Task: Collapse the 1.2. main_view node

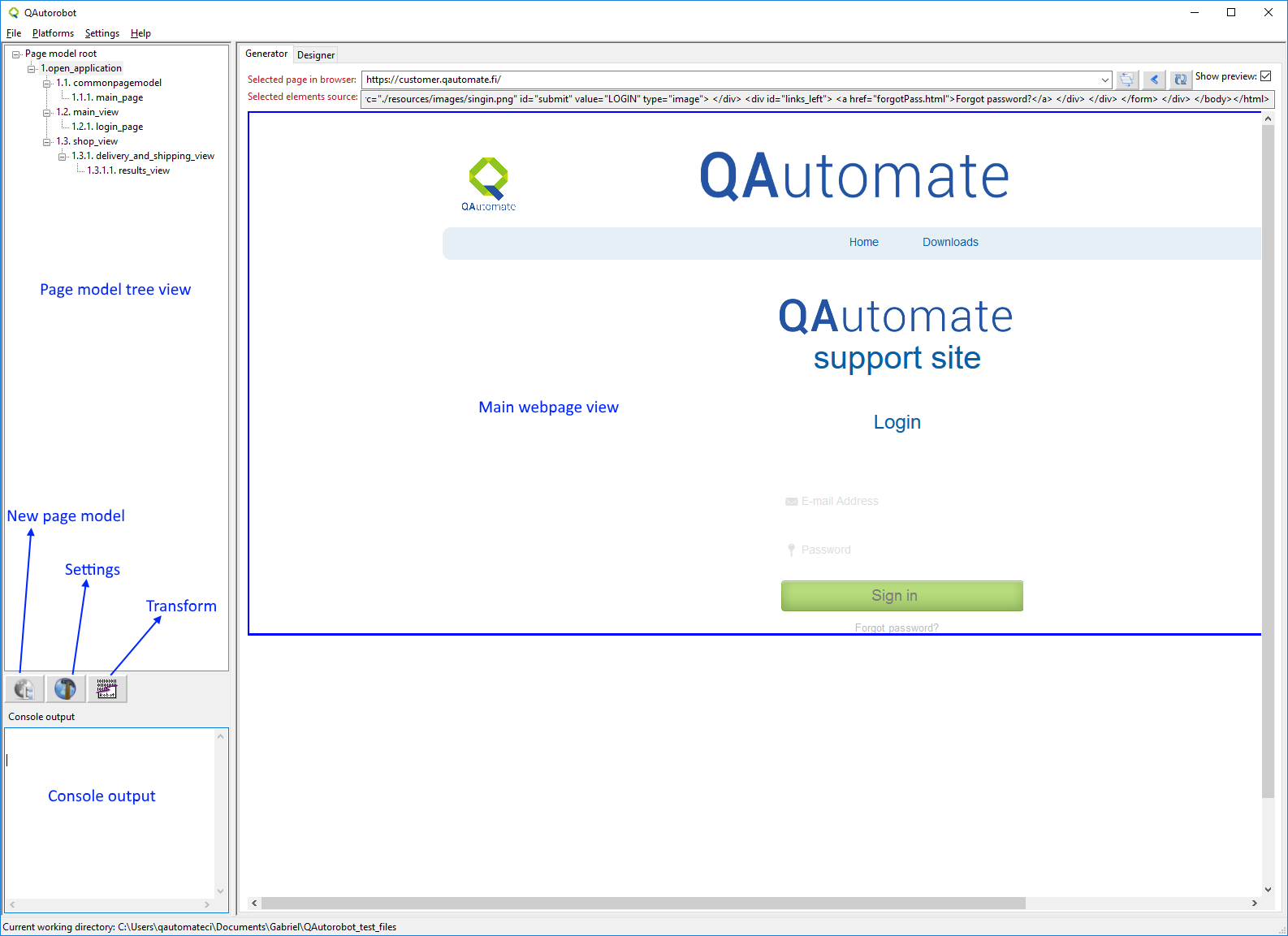Action: pos(46,113)
